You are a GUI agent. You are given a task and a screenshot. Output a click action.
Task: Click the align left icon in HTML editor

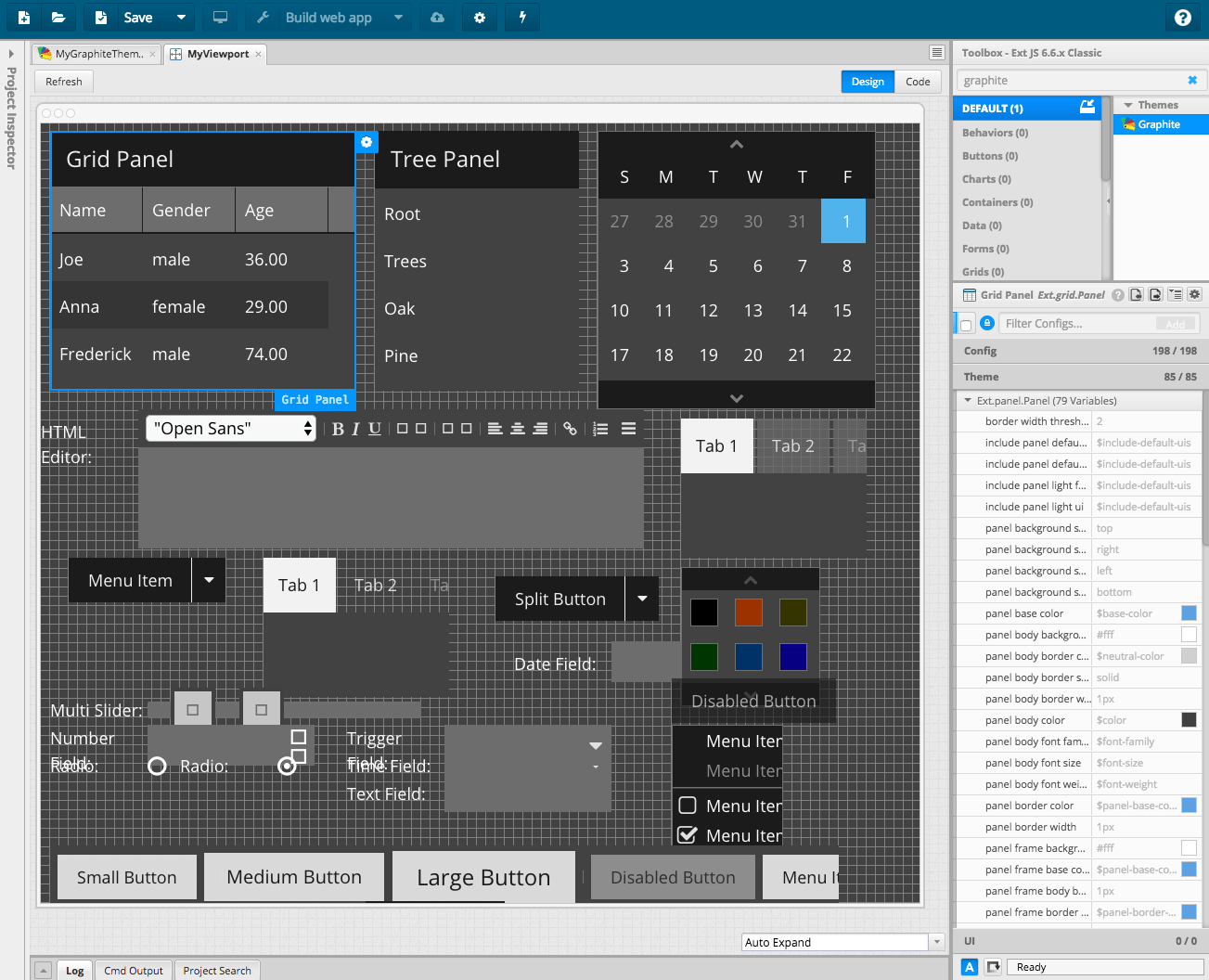click(x=495, y=429)
